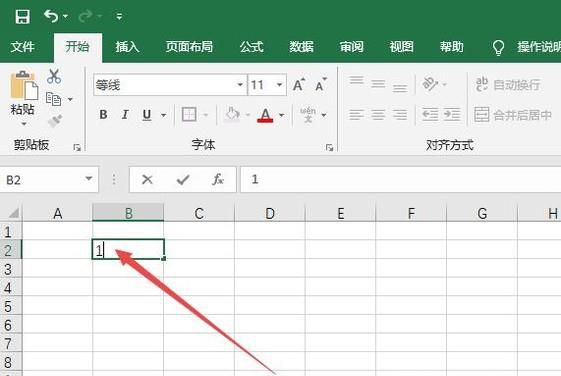Screen dimensions: 561x376
Task: Click the Orientation text angle icon
Action: [430, 84]
